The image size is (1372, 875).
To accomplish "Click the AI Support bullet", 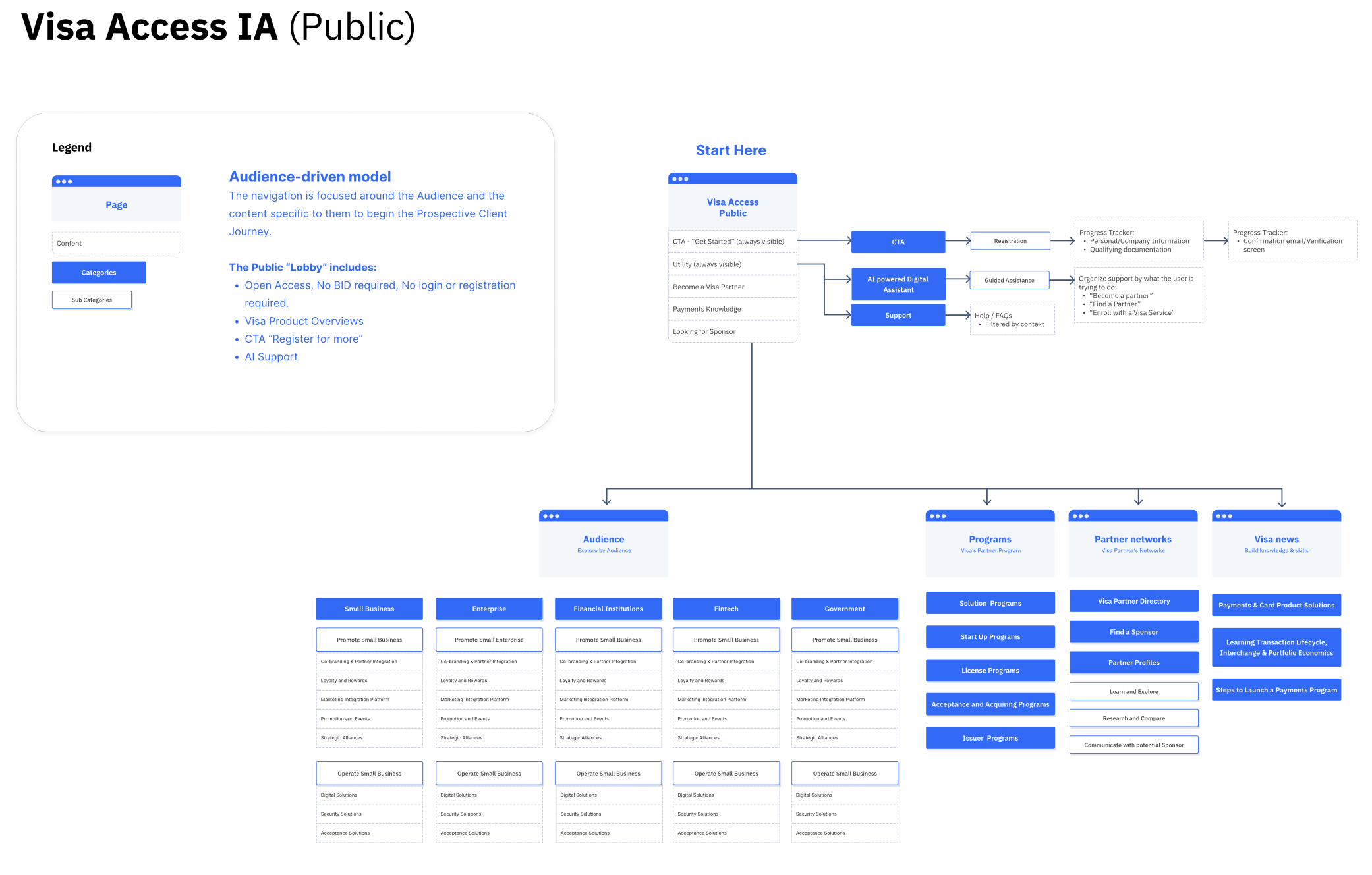I will tap(272, 356).
